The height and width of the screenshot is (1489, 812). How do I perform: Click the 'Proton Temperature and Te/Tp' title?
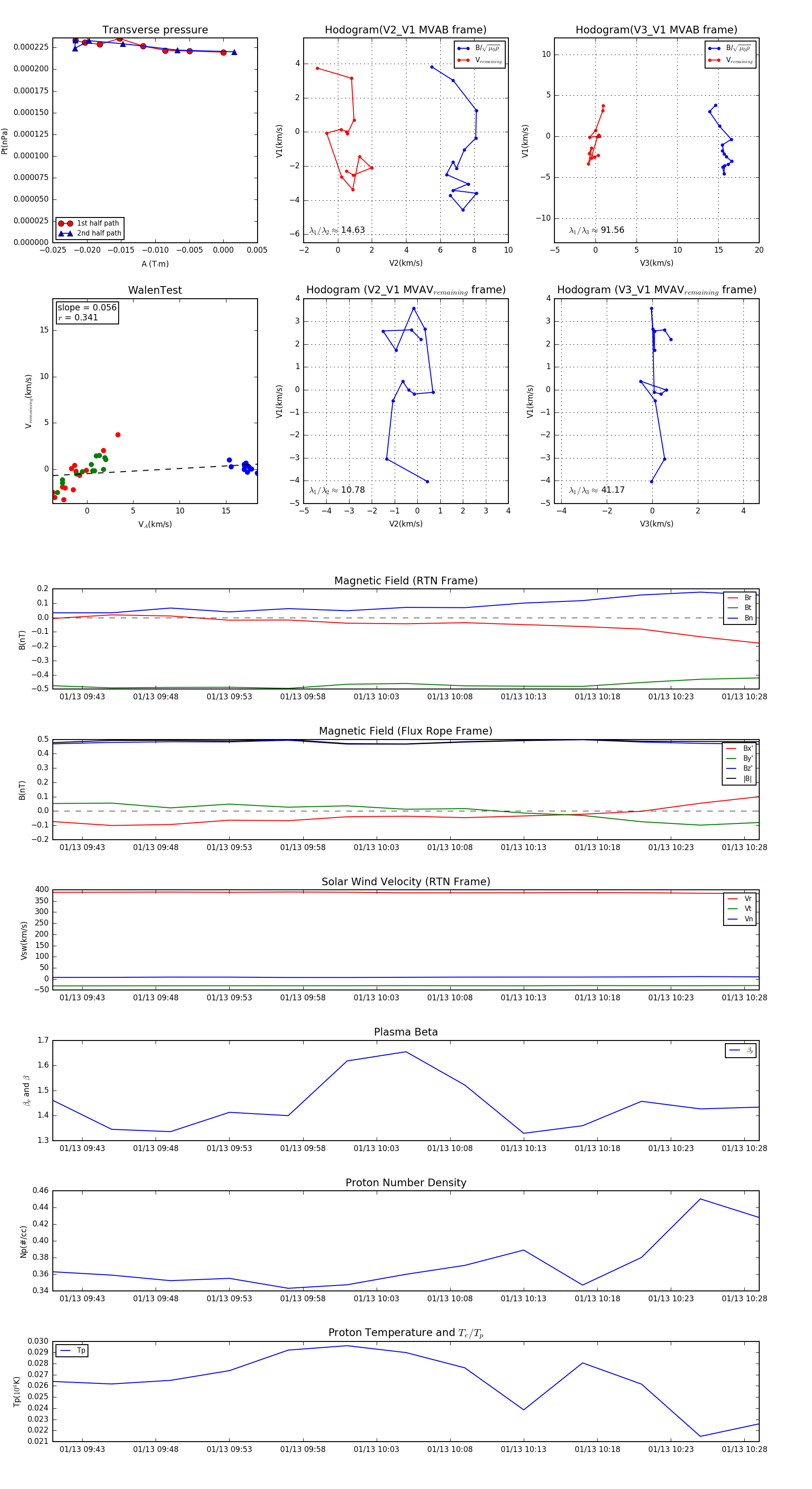[406, 1332]
